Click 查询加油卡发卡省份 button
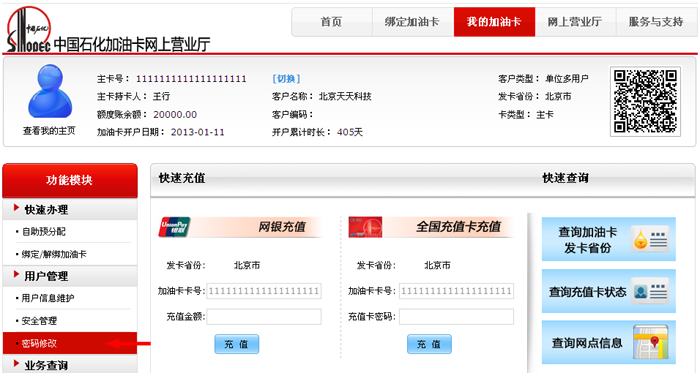Image resolution: width=700 pixels, height=373 pixels. click(608, 239)
